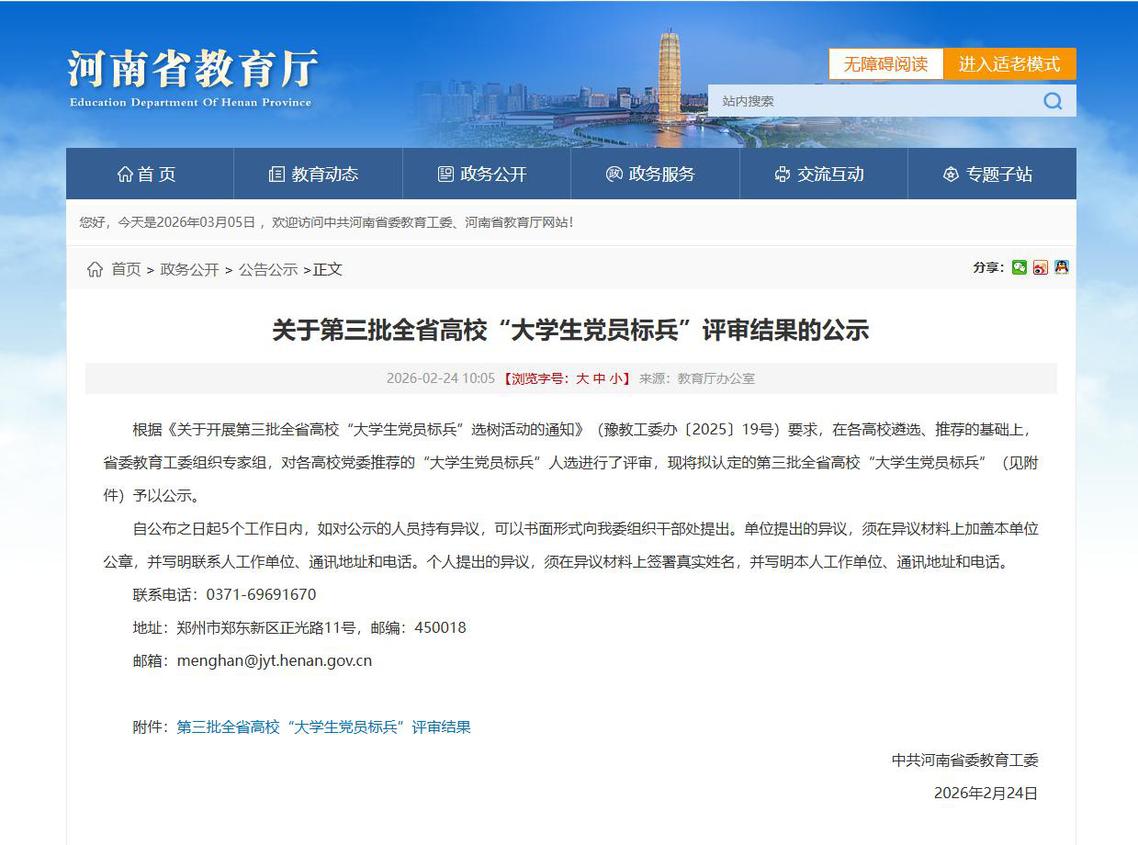Open the 政务服务 navigation menu
Image resolution: width=1138 pixels, height=845 pixels.
click(651, 174)
